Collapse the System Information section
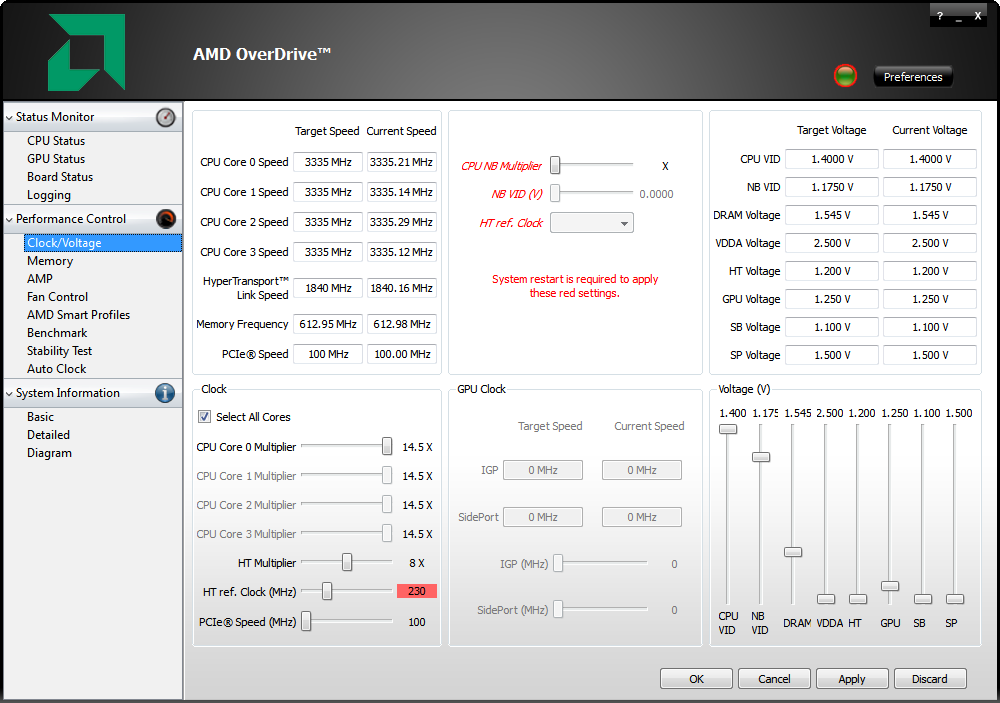1000x703 pixels. (10, 394)
